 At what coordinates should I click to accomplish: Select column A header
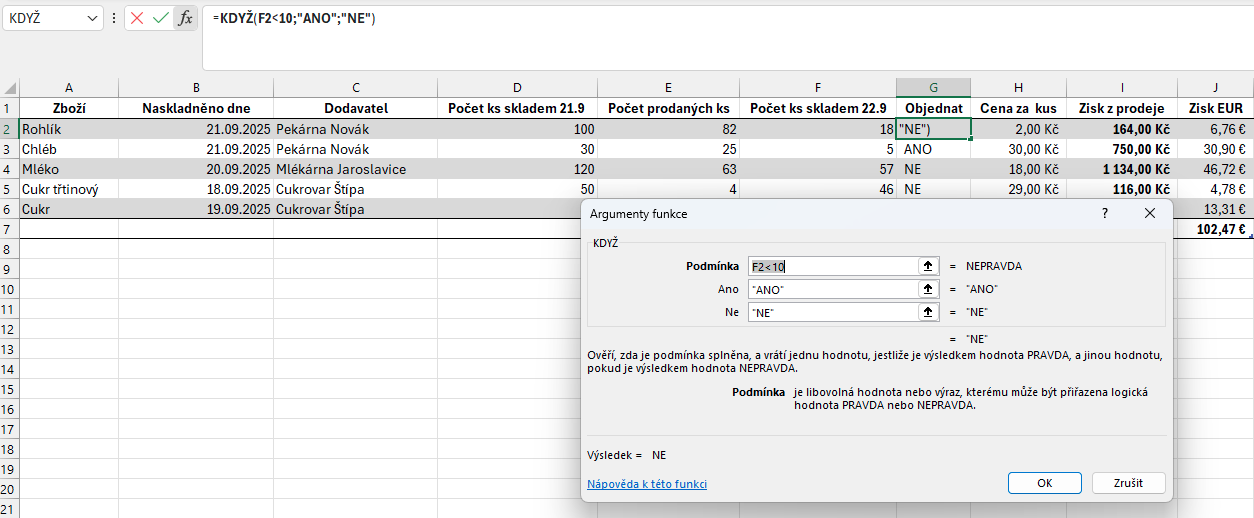click(x=69, y=88)
